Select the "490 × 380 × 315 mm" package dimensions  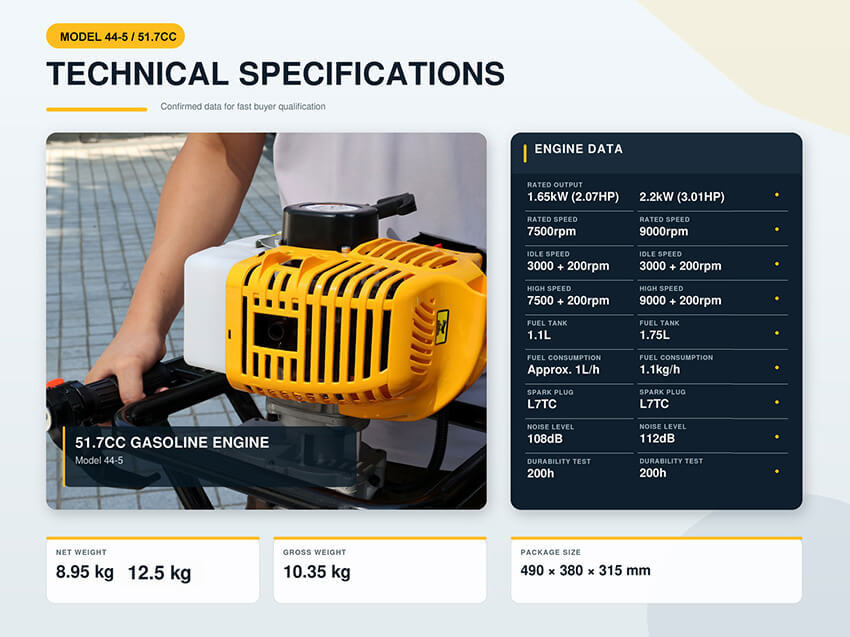click(585, 570)
